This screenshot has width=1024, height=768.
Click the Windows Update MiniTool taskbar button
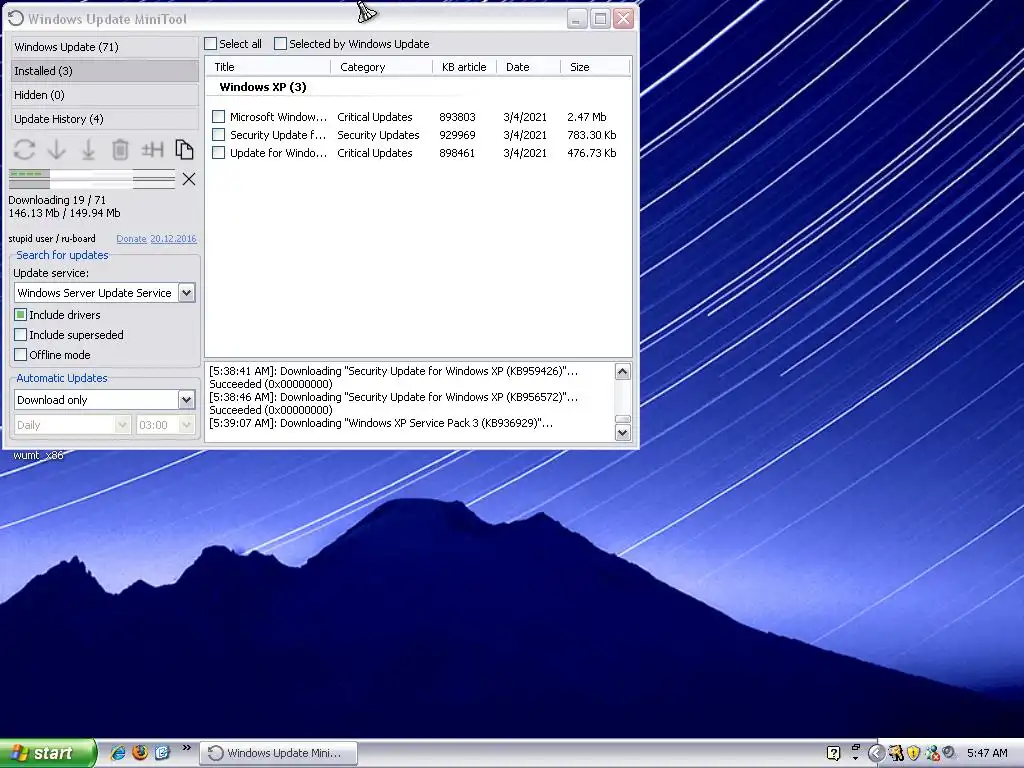(x=279, y=753)
